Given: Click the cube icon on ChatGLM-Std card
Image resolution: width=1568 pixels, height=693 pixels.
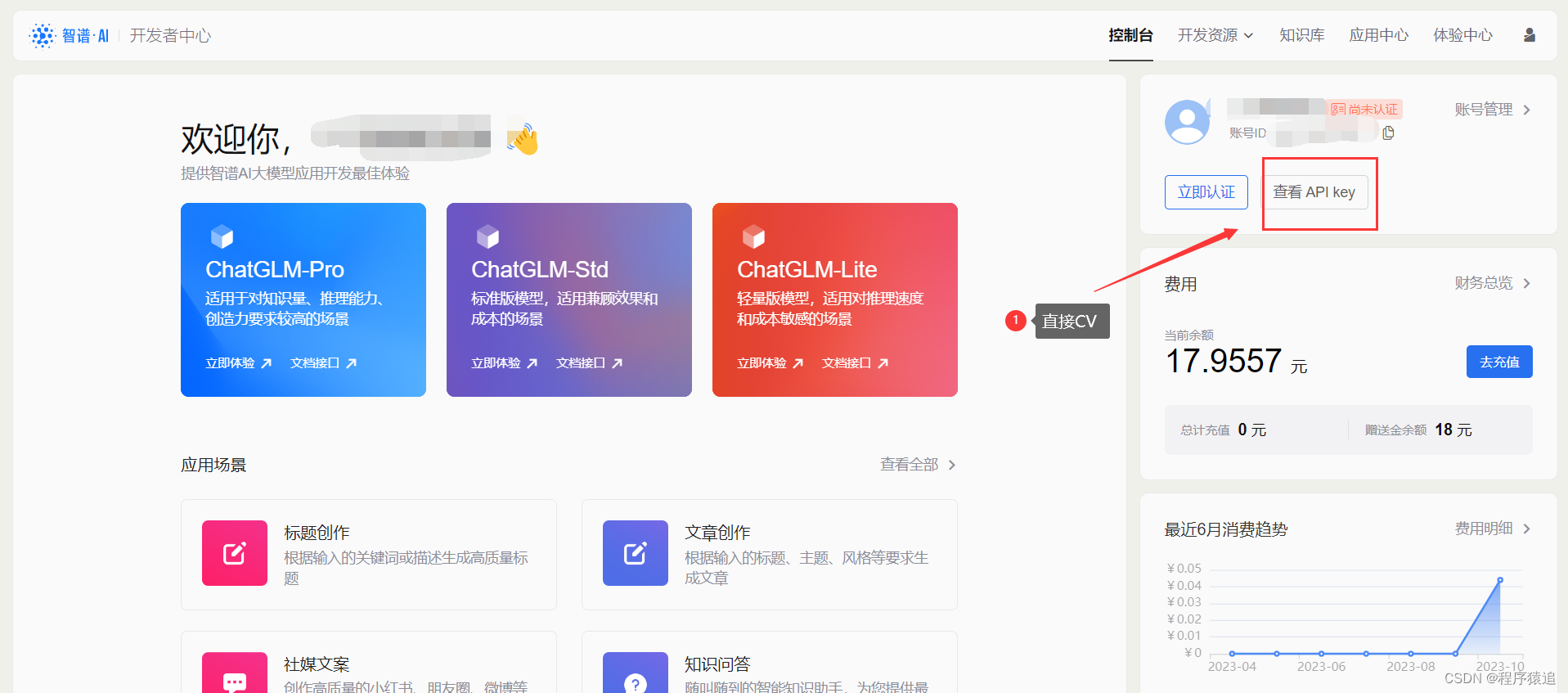Looking at the screenshot, I should (x=487, y=236).
